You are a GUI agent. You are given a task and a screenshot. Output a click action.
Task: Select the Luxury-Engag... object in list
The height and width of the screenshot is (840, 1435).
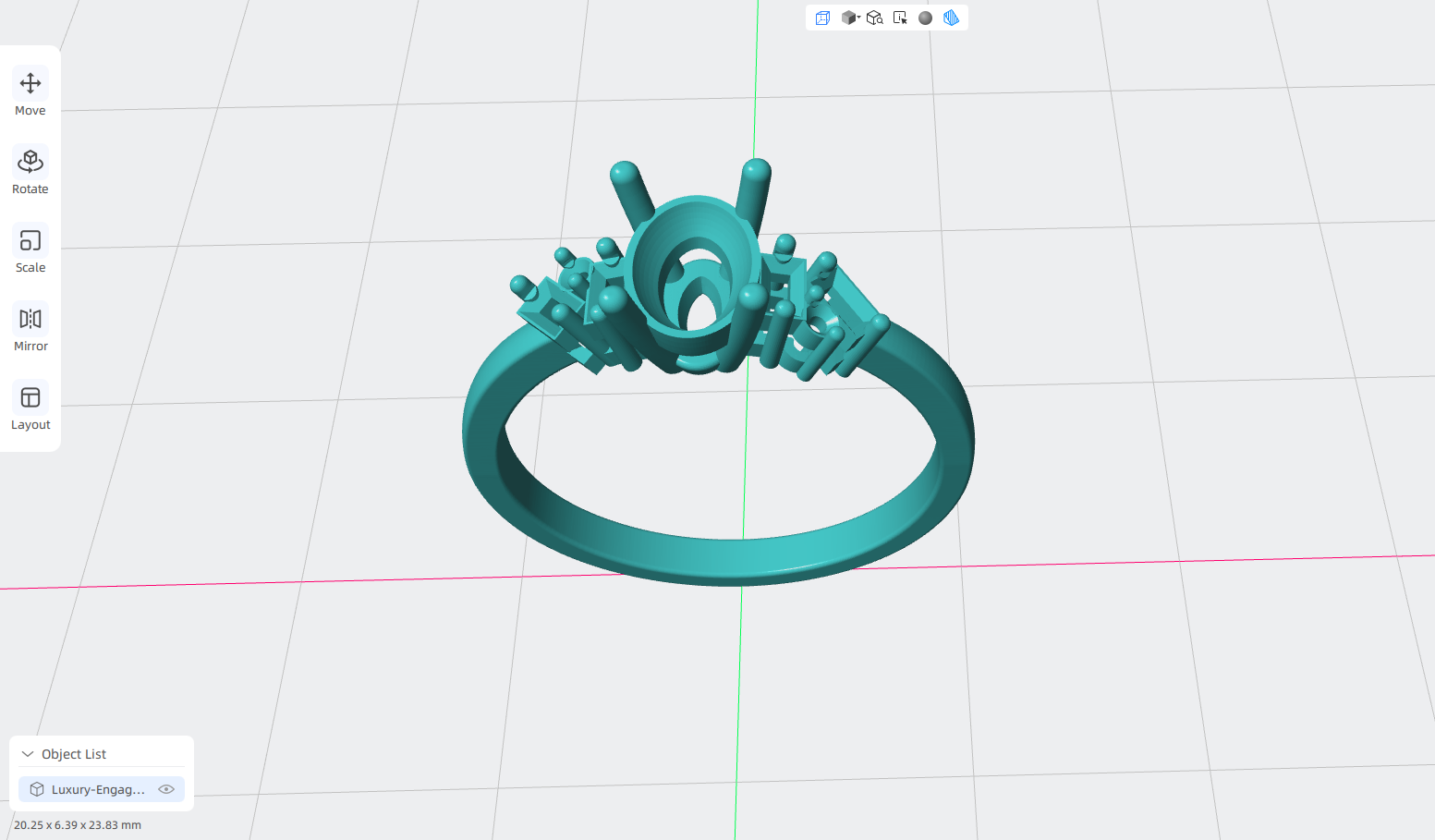[102, 789]
